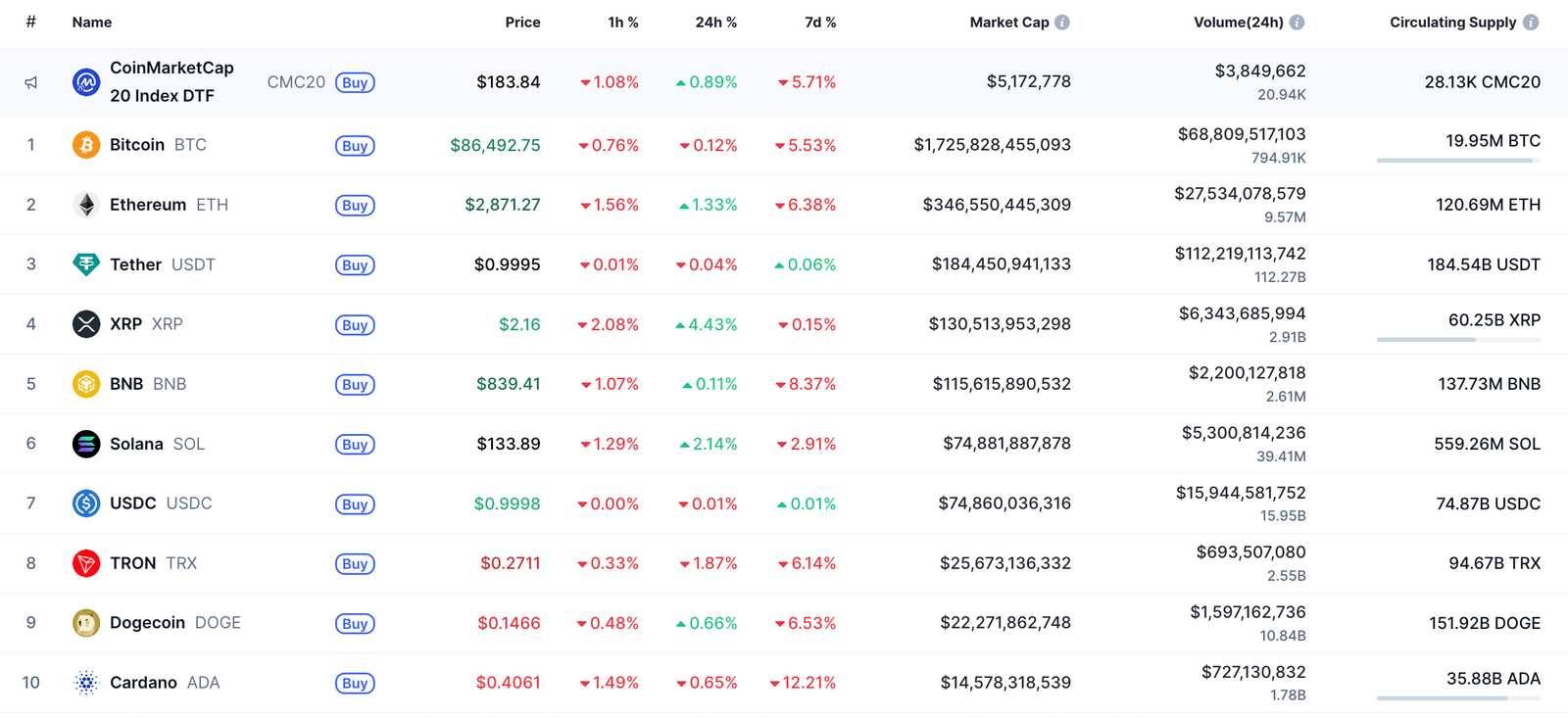Sort table by 7d % column
The image size is (1568, 718).
point(820,23)
